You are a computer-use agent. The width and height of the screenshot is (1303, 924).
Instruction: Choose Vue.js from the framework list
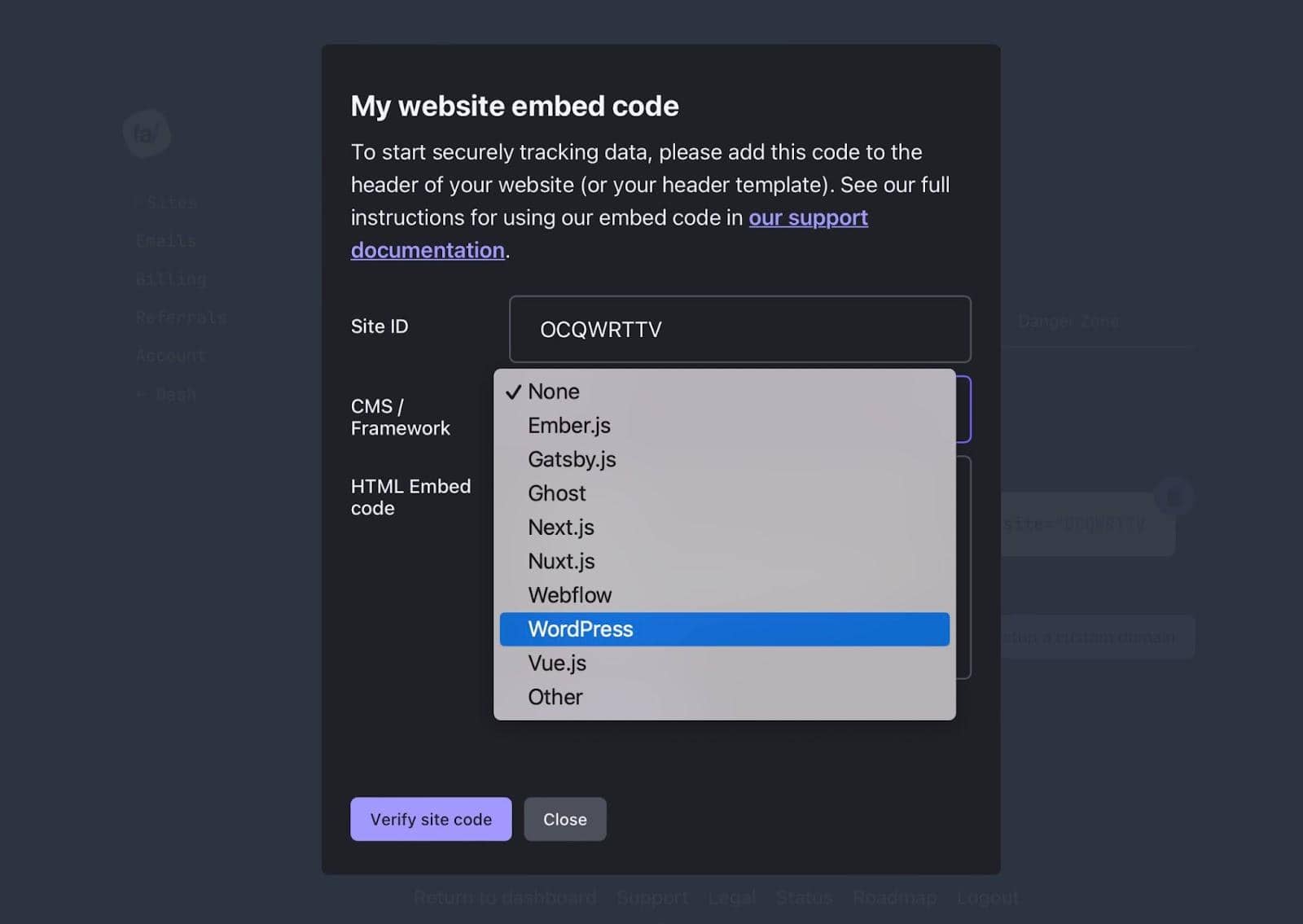[557, 663]
